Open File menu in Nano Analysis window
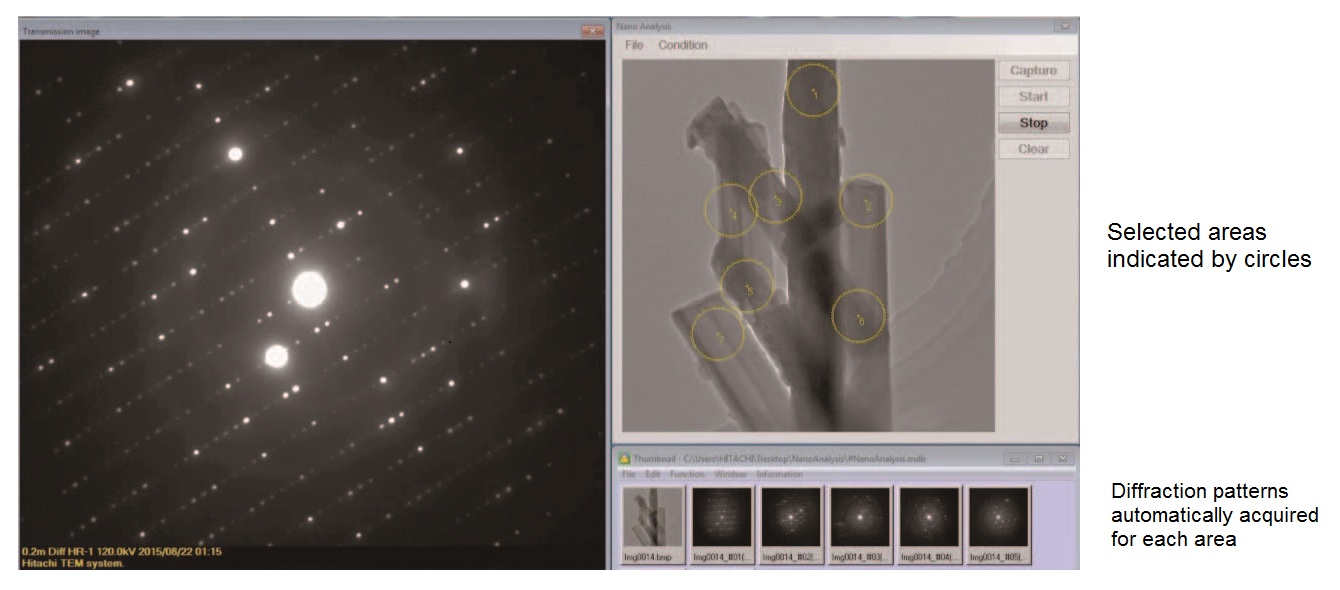Screen dimensions: 1340x590 click(x=634, y=45)
